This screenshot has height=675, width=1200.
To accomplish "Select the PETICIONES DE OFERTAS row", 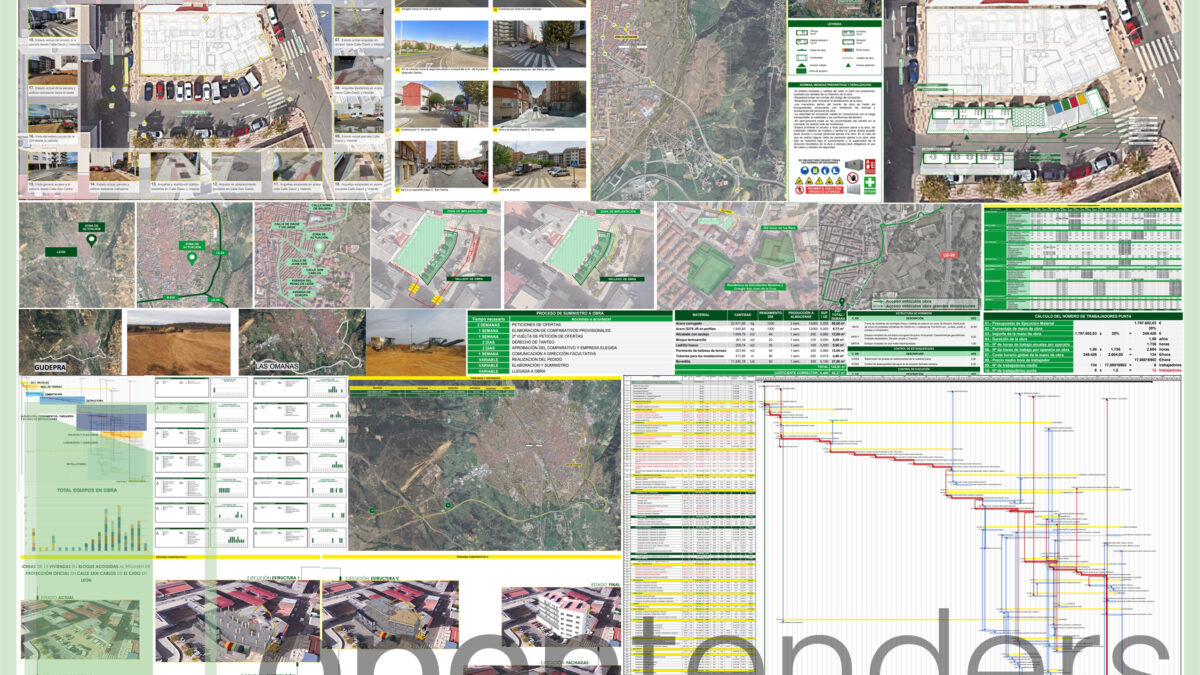I will click(x=571, y=327).
